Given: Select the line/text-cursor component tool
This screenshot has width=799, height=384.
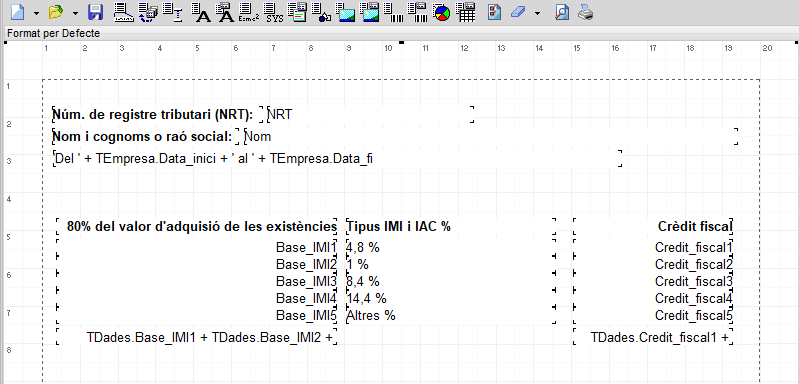Looking at the screenshot, I should click(x=174, y=12).
